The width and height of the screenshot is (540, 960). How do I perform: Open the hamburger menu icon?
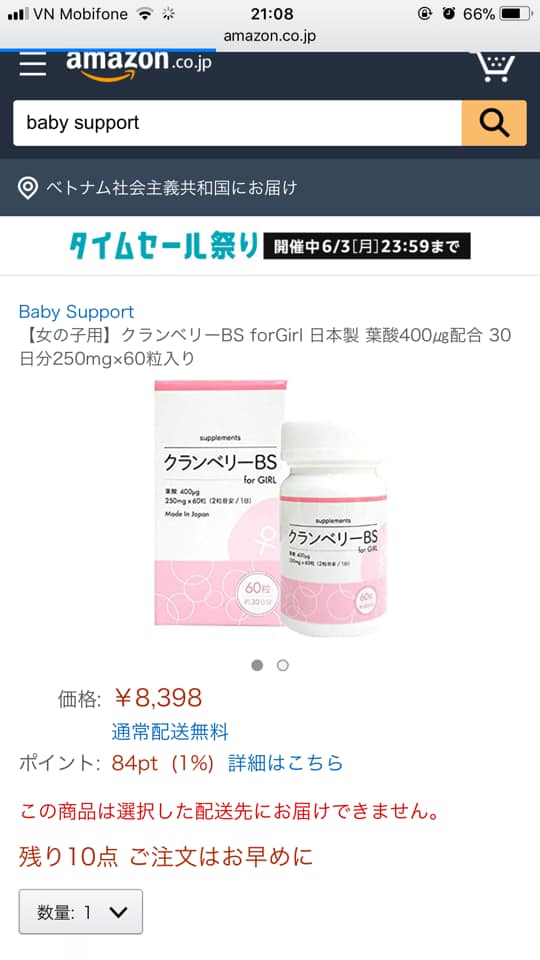32,64
